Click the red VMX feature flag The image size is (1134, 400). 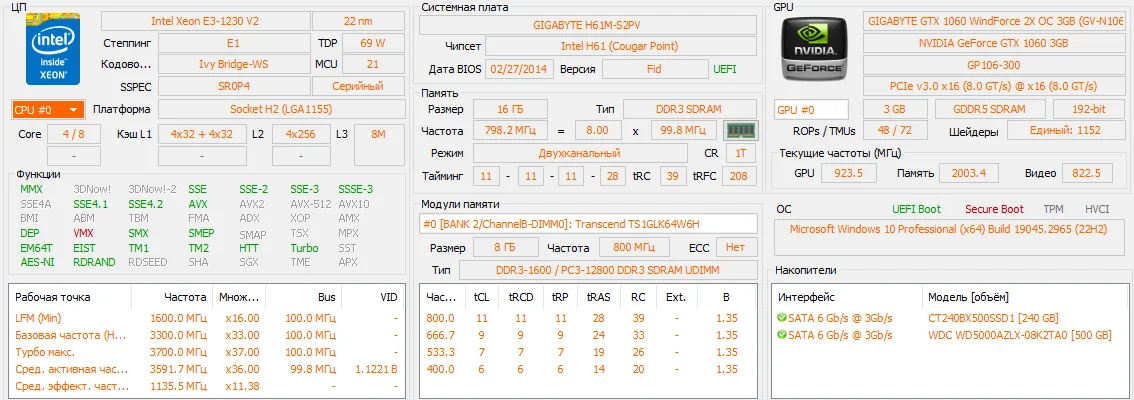83,234
